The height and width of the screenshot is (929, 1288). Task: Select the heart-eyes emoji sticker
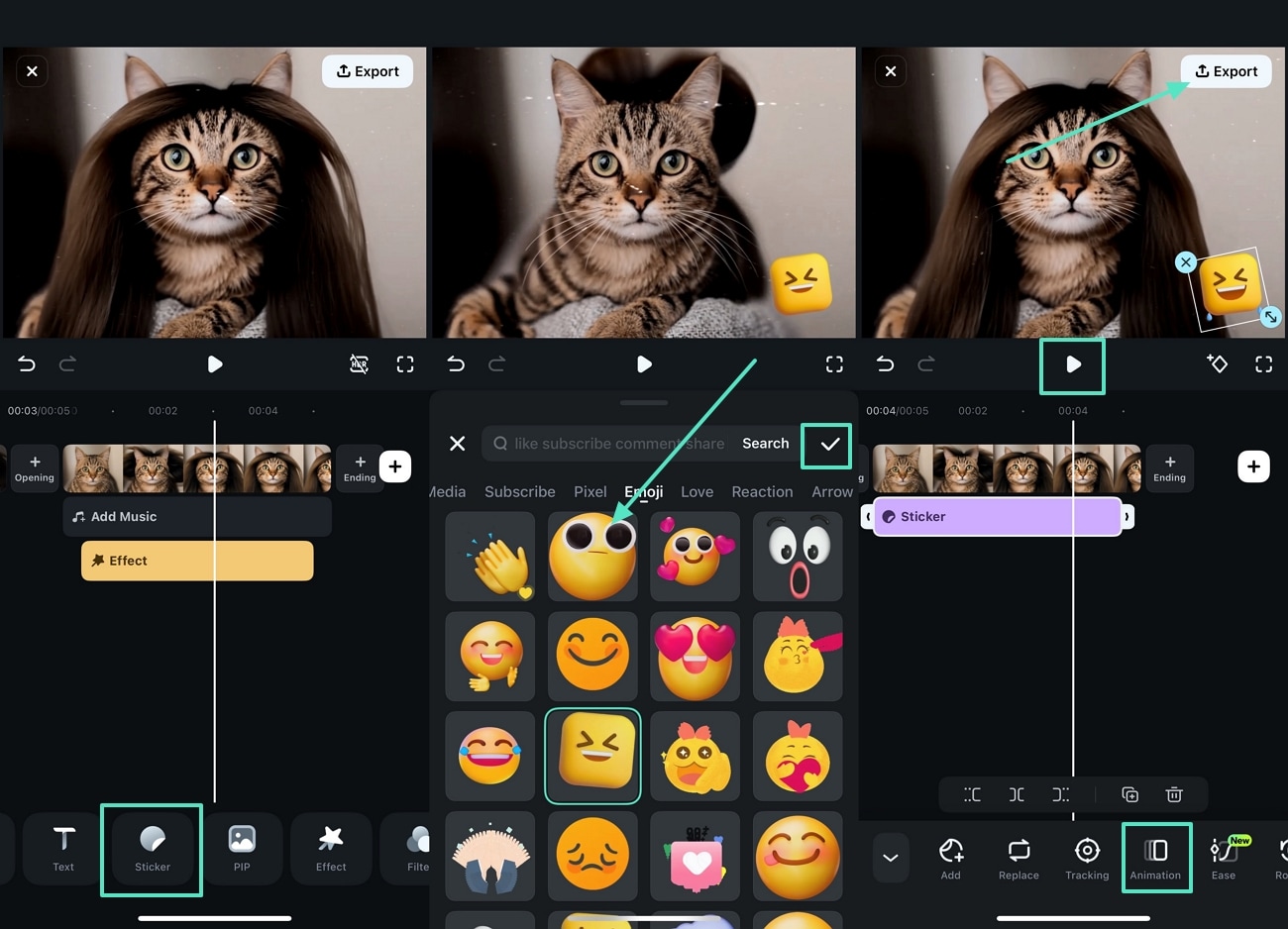(696, 657)
